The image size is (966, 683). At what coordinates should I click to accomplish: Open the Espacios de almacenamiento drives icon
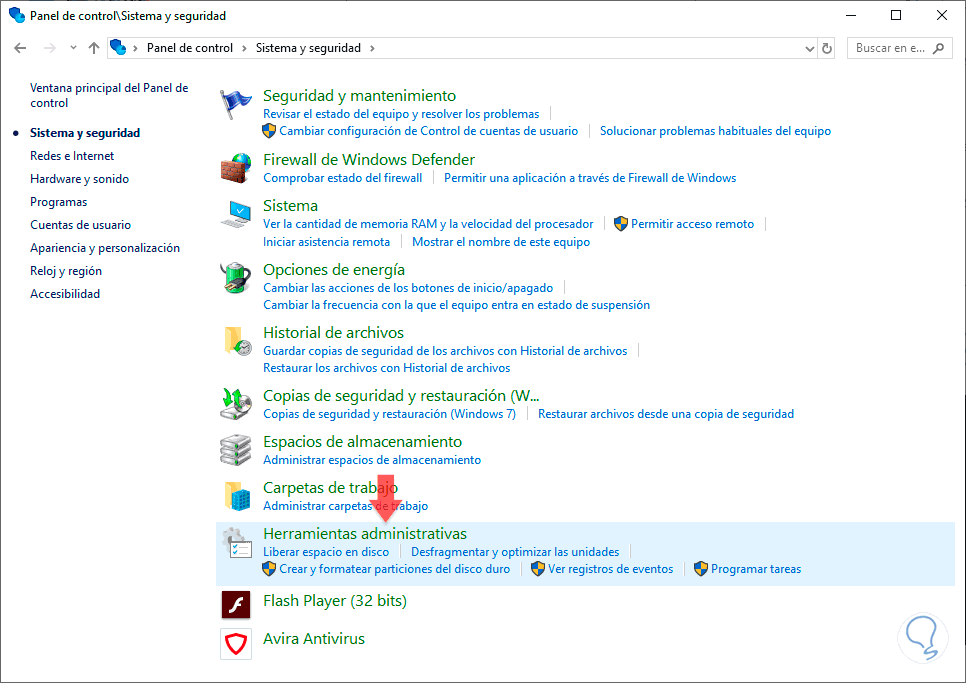click(x=236, y=450)
